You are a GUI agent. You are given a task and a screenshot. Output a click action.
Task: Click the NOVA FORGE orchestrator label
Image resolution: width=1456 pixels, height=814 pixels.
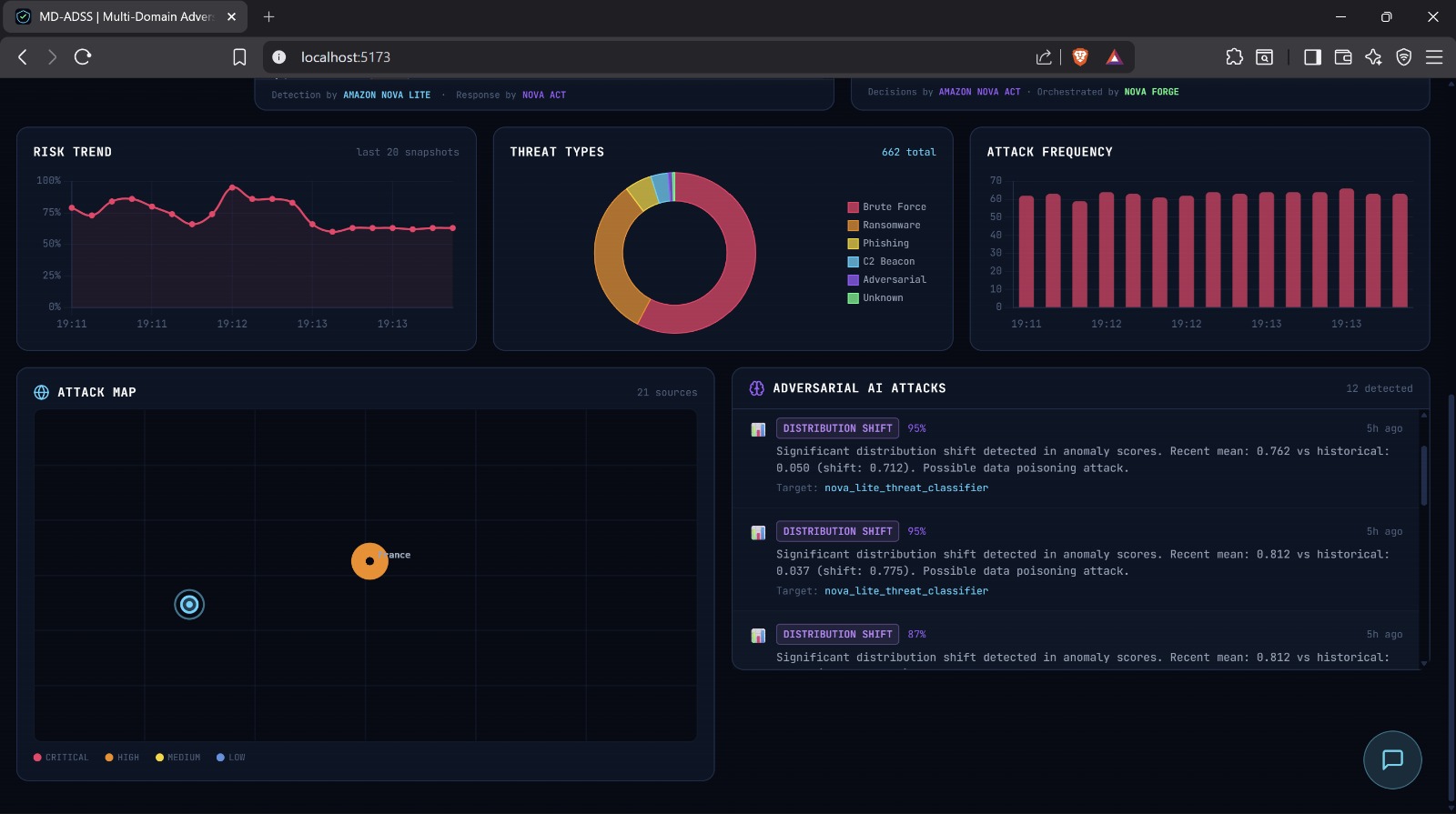(1151, 92)
